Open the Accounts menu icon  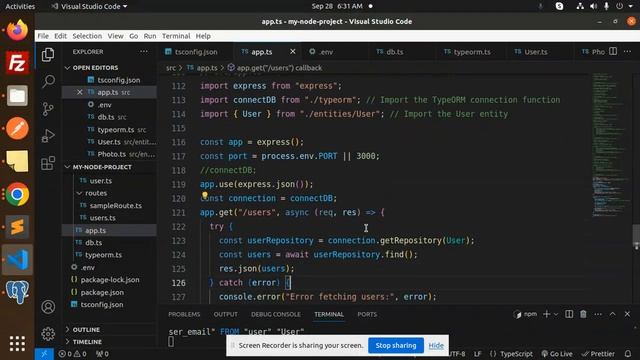[x=48, y=307]
